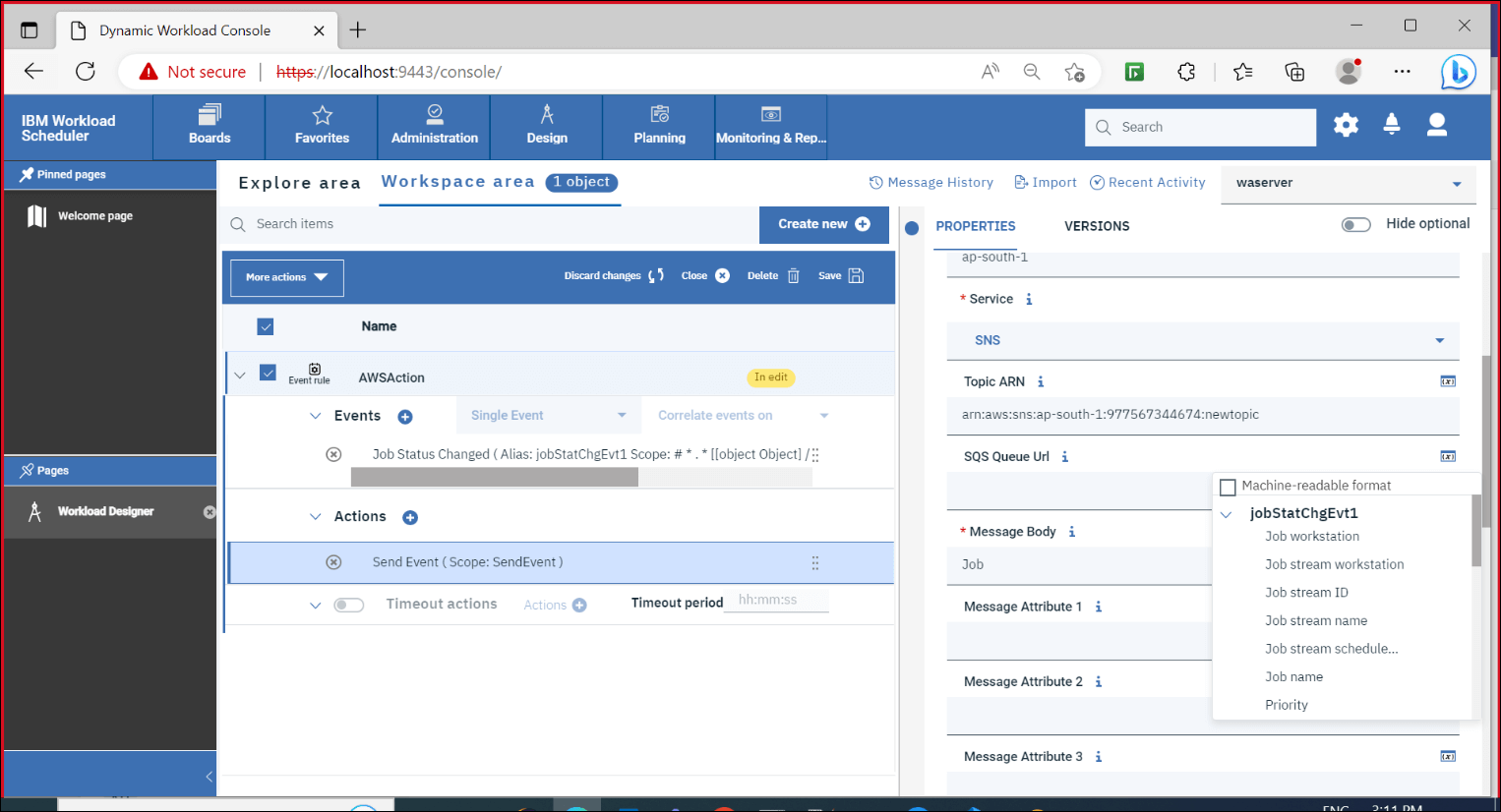1501x812 pixels.
Task: Open Monitoring & Reporting menu
Action: 771,127
